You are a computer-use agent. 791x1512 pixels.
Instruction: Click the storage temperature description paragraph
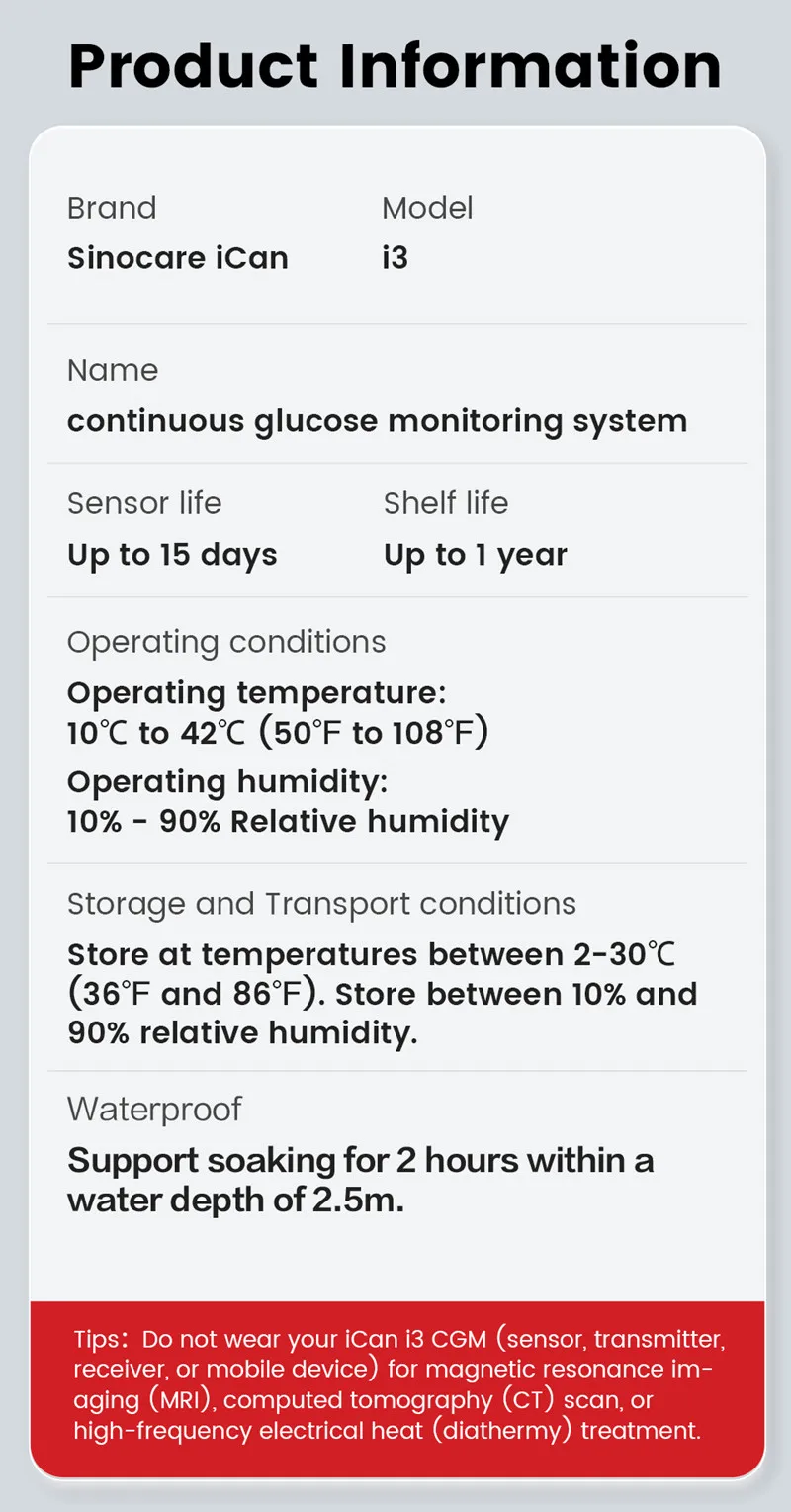[x=382, y=994]
